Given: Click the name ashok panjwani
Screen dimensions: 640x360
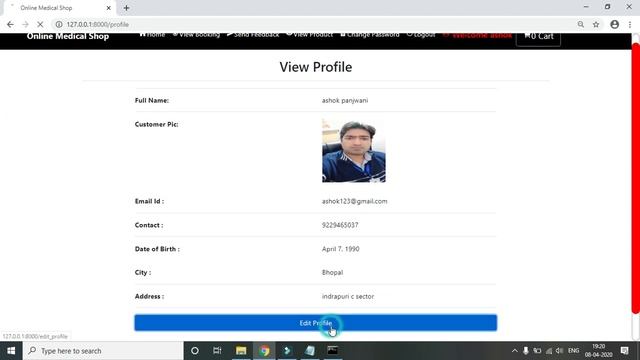Looking at the screenshot, I should pyautogui.click(x=345, y=100).
